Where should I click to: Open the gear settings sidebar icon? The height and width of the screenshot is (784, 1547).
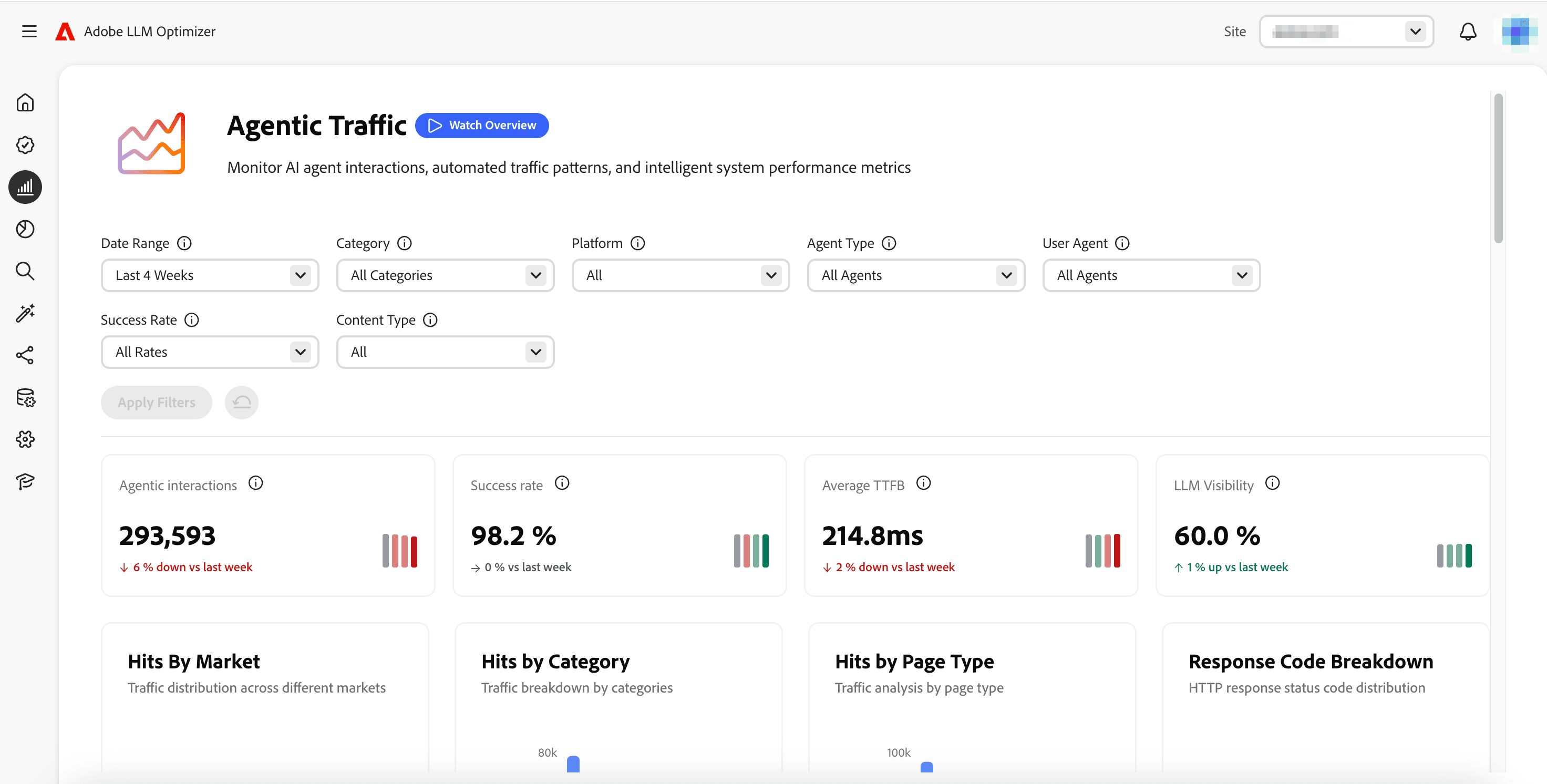point(25,439)
